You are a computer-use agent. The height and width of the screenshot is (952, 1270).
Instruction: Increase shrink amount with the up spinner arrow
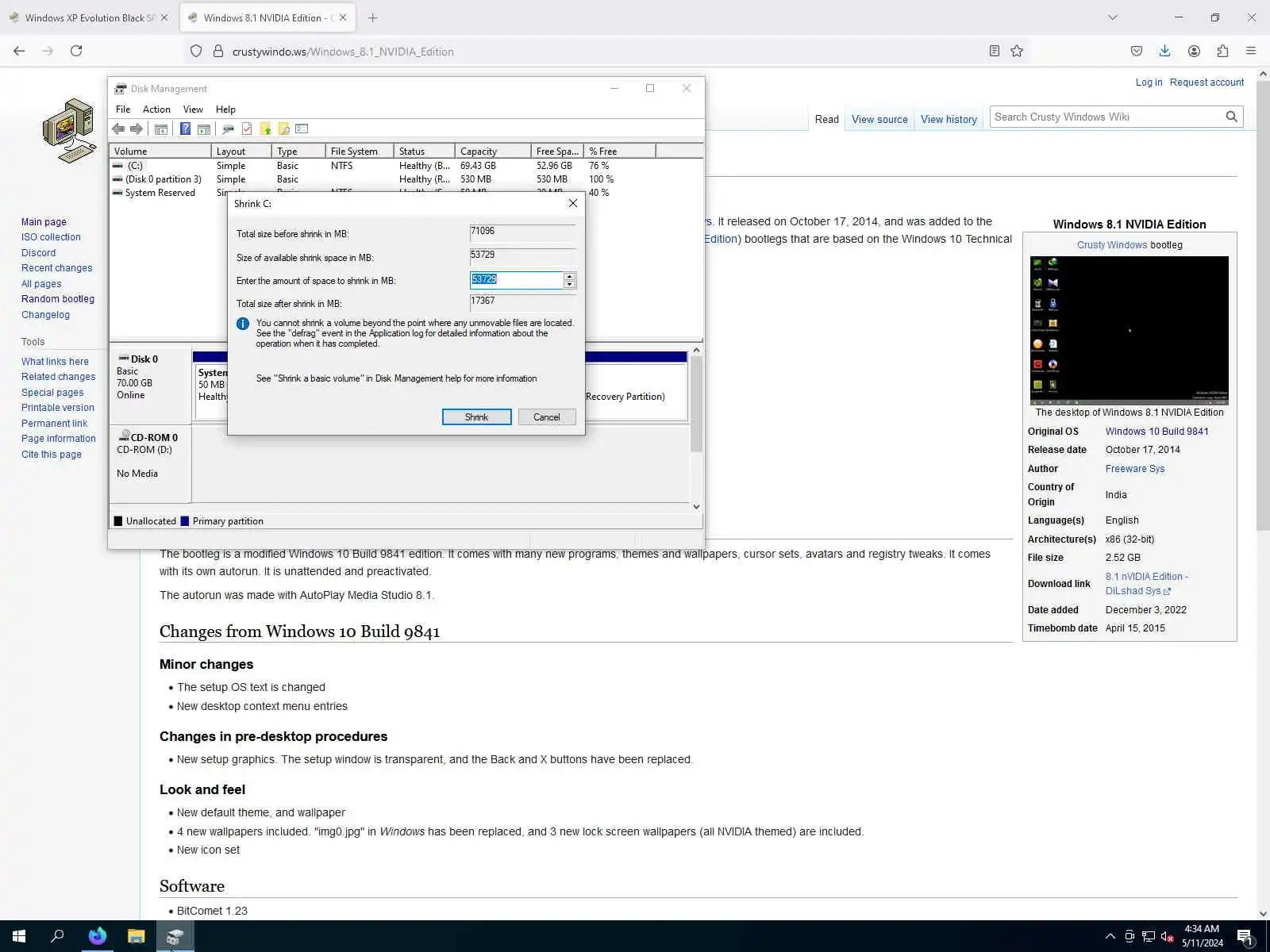coord(569,276)
